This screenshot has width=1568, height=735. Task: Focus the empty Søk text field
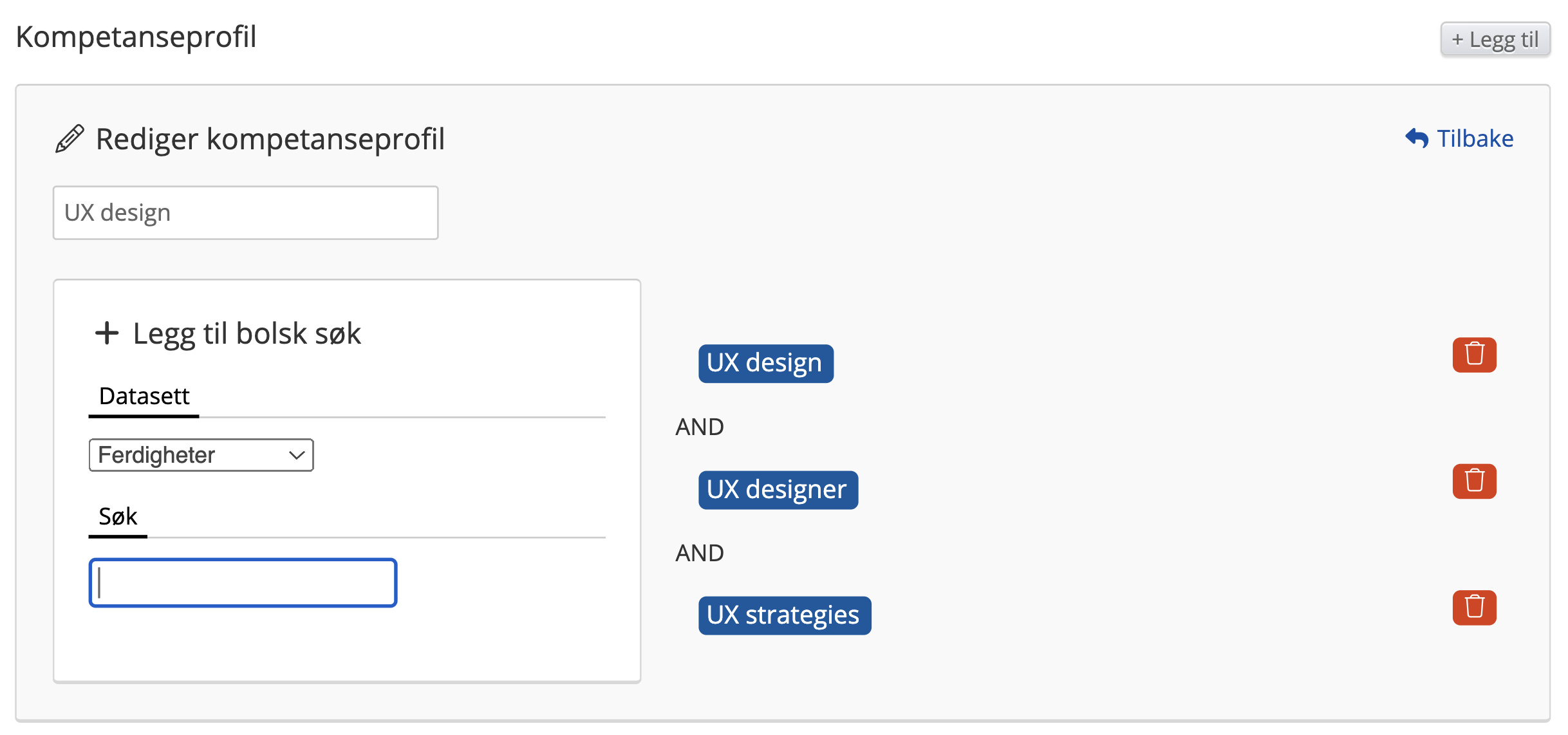tap(243, 582)
